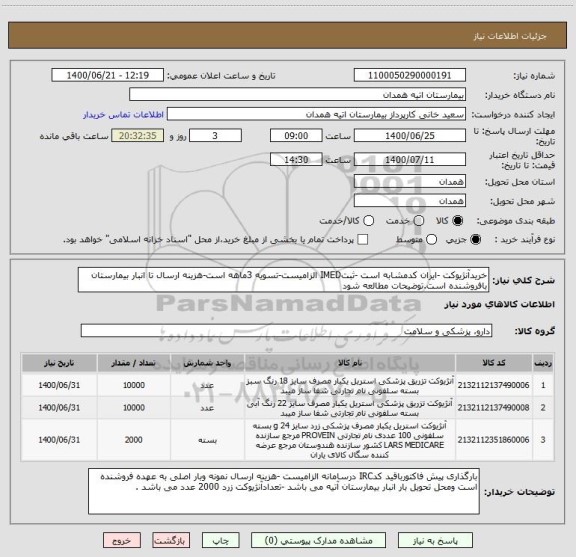Image resolution: width=576 pixels, height=557 pixels.
Task: Click the کد کالا column header
Action: (x=494, y=363)
